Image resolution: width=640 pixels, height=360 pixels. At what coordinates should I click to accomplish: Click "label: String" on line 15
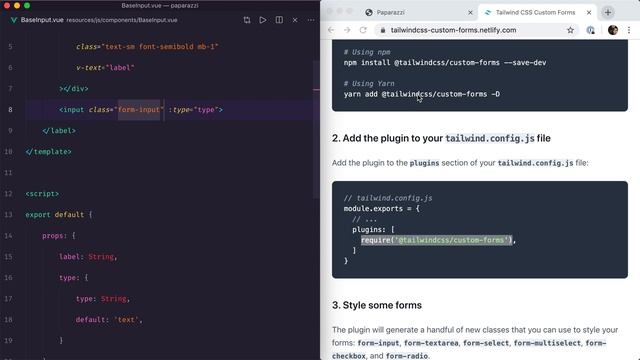[87, 256]
